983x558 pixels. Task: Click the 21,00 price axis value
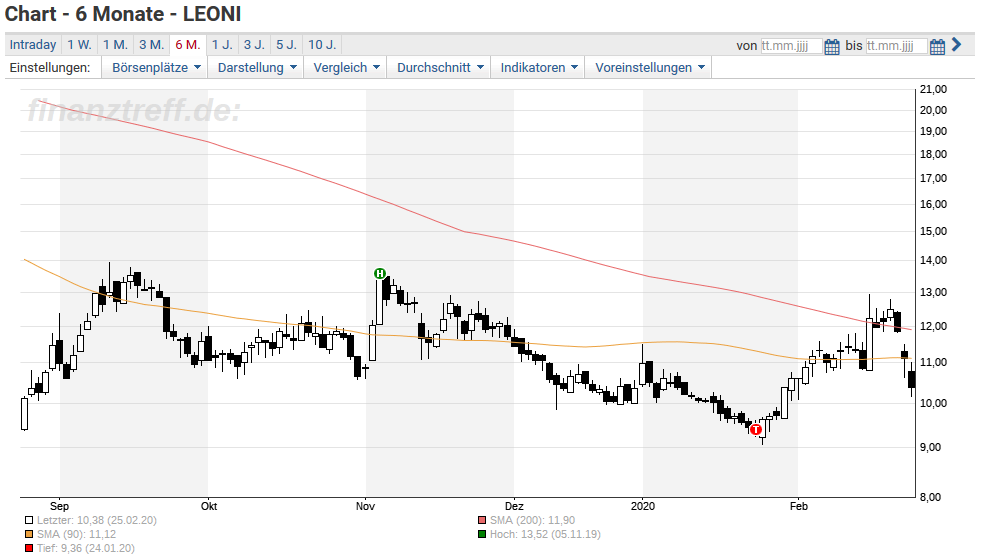(933, 90)
